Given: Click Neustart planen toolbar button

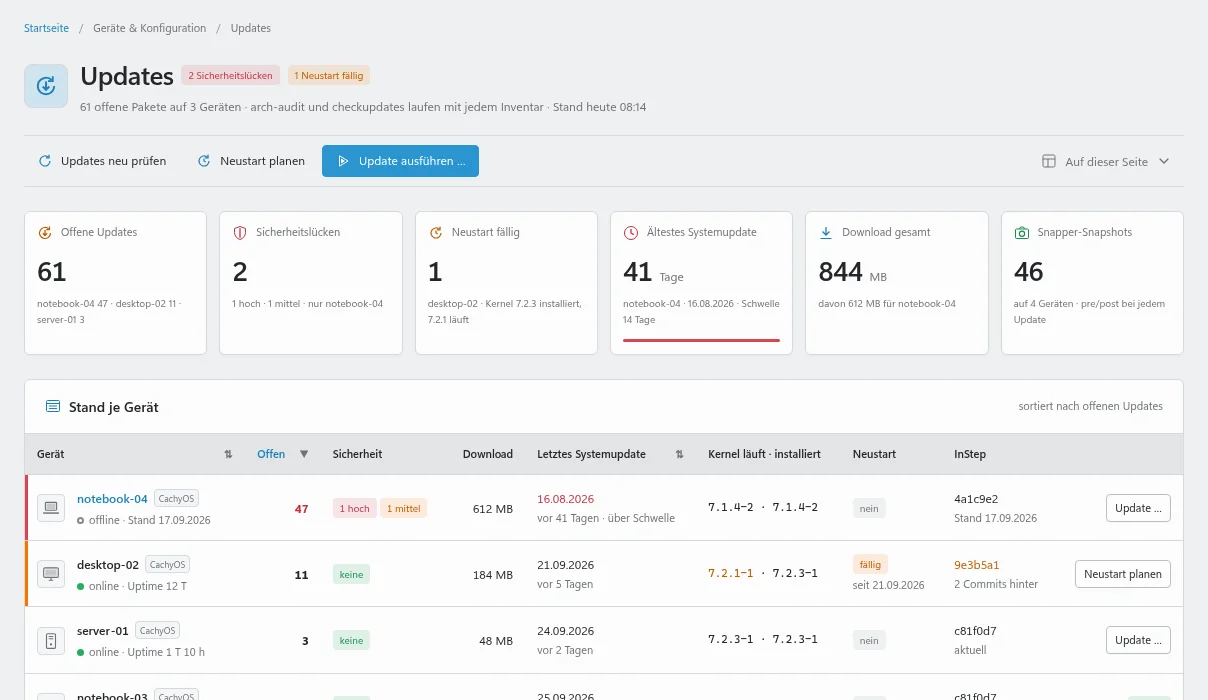Looking at the screenshot, I should [251, 161].
